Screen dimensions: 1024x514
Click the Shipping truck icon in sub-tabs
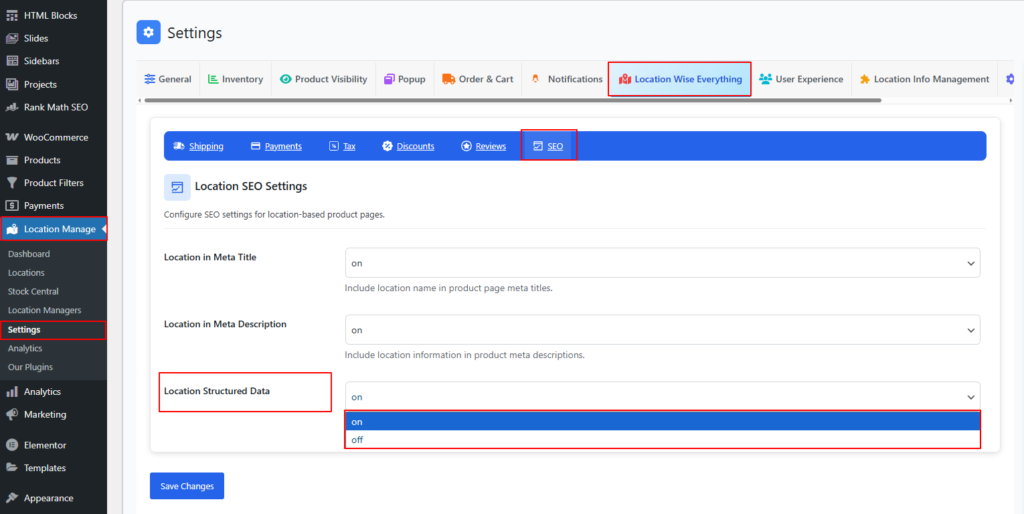(179, 146)
